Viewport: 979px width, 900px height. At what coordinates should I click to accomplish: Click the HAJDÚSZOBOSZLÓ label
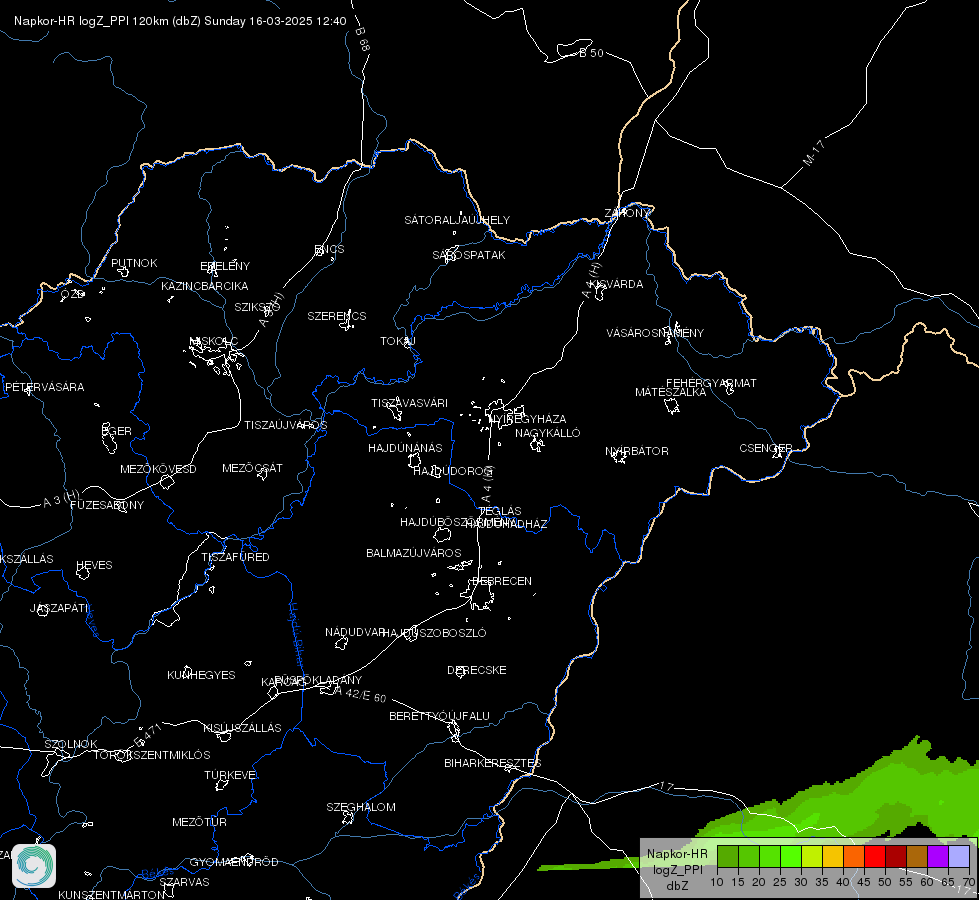pyautogui.click(x=434, y=633)
